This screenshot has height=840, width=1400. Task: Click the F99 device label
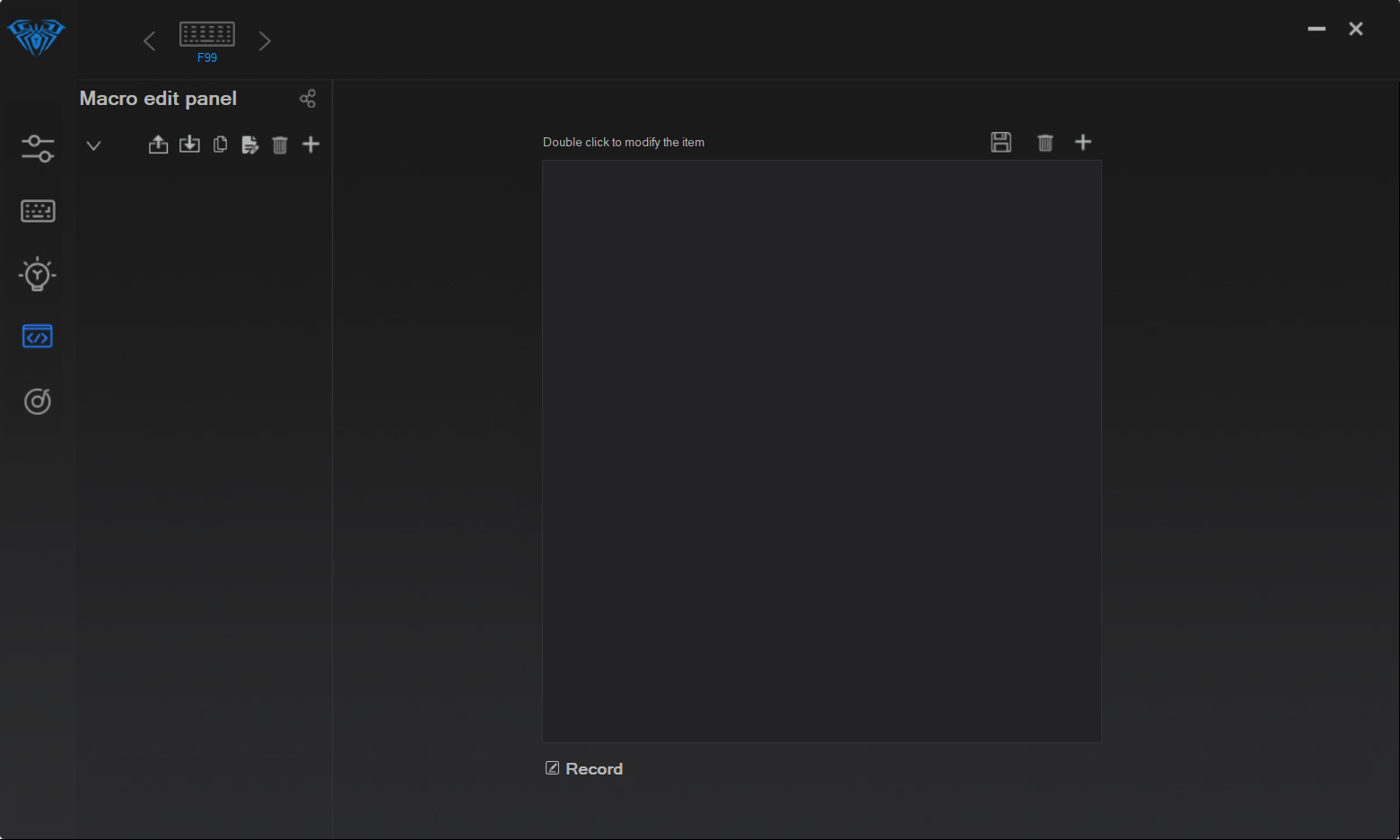pyautogui.click(x=207, y=57)
